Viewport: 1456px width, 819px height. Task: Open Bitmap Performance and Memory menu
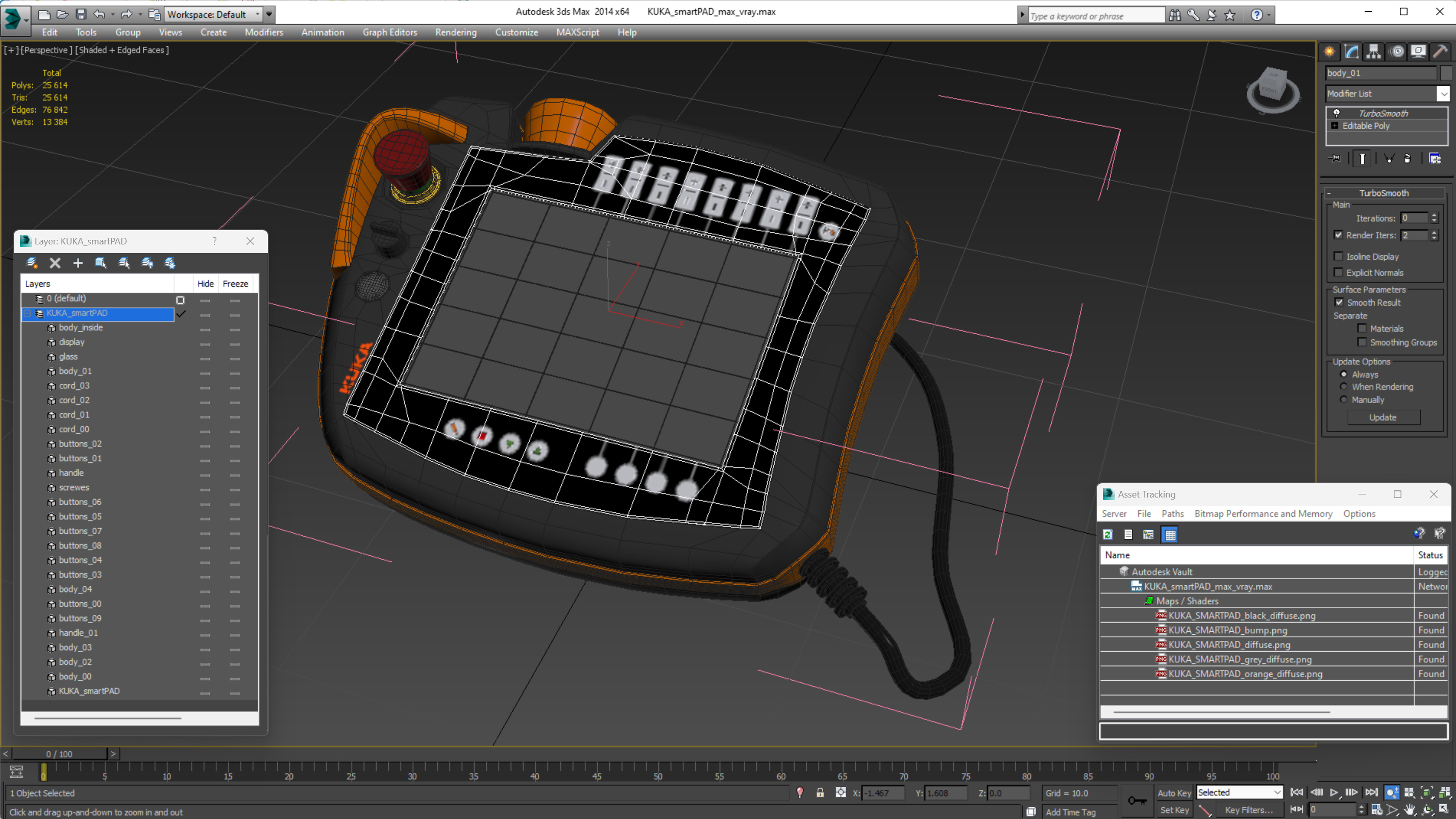click(x=1263, y=513)
